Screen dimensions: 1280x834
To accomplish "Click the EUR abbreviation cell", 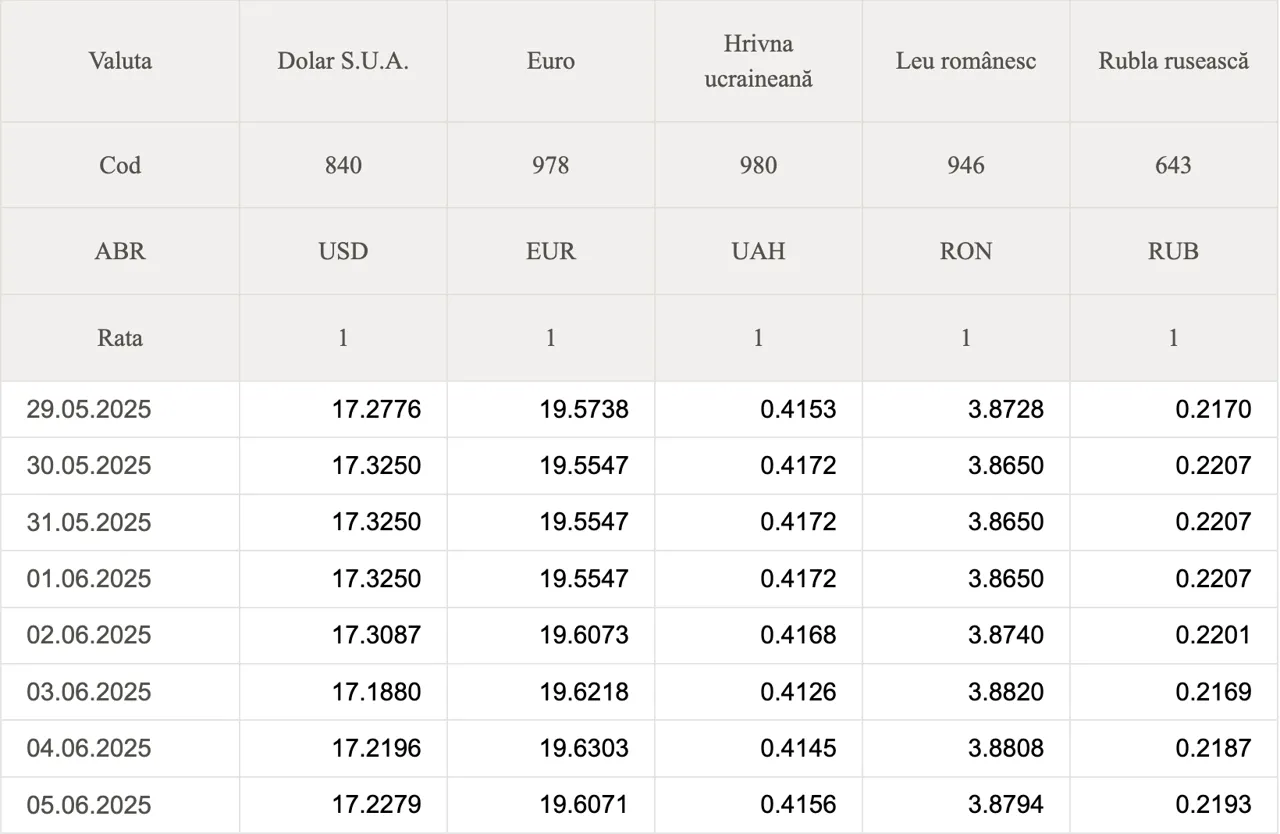I will tap(551, 251).
